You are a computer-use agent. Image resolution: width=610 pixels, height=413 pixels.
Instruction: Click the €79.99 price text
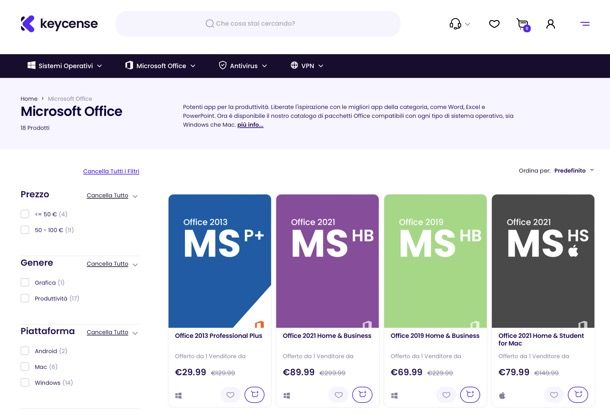point(514,372)
